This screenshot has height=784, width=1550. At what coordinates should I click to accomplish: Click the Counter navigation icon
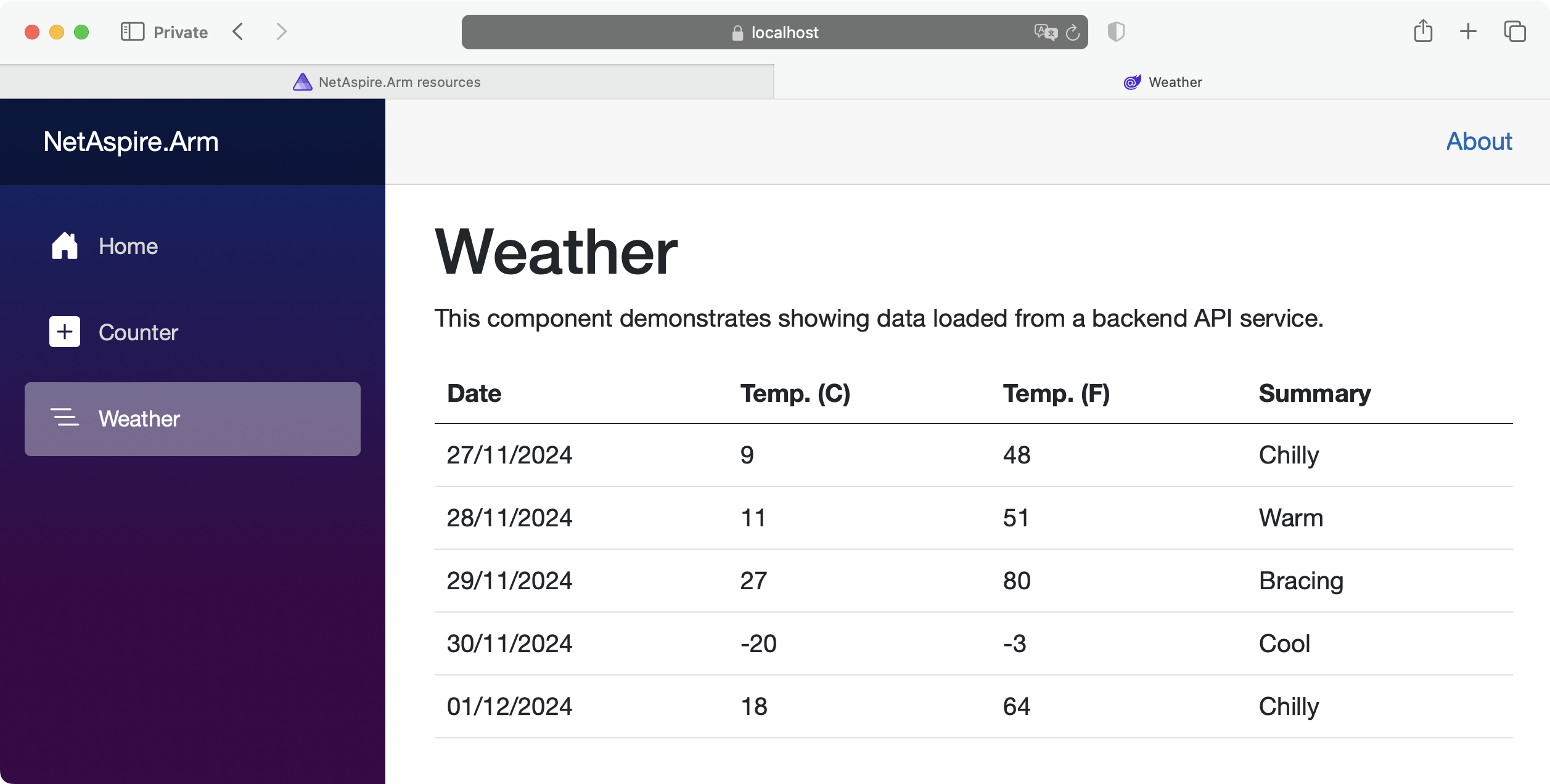pos(64,332)
